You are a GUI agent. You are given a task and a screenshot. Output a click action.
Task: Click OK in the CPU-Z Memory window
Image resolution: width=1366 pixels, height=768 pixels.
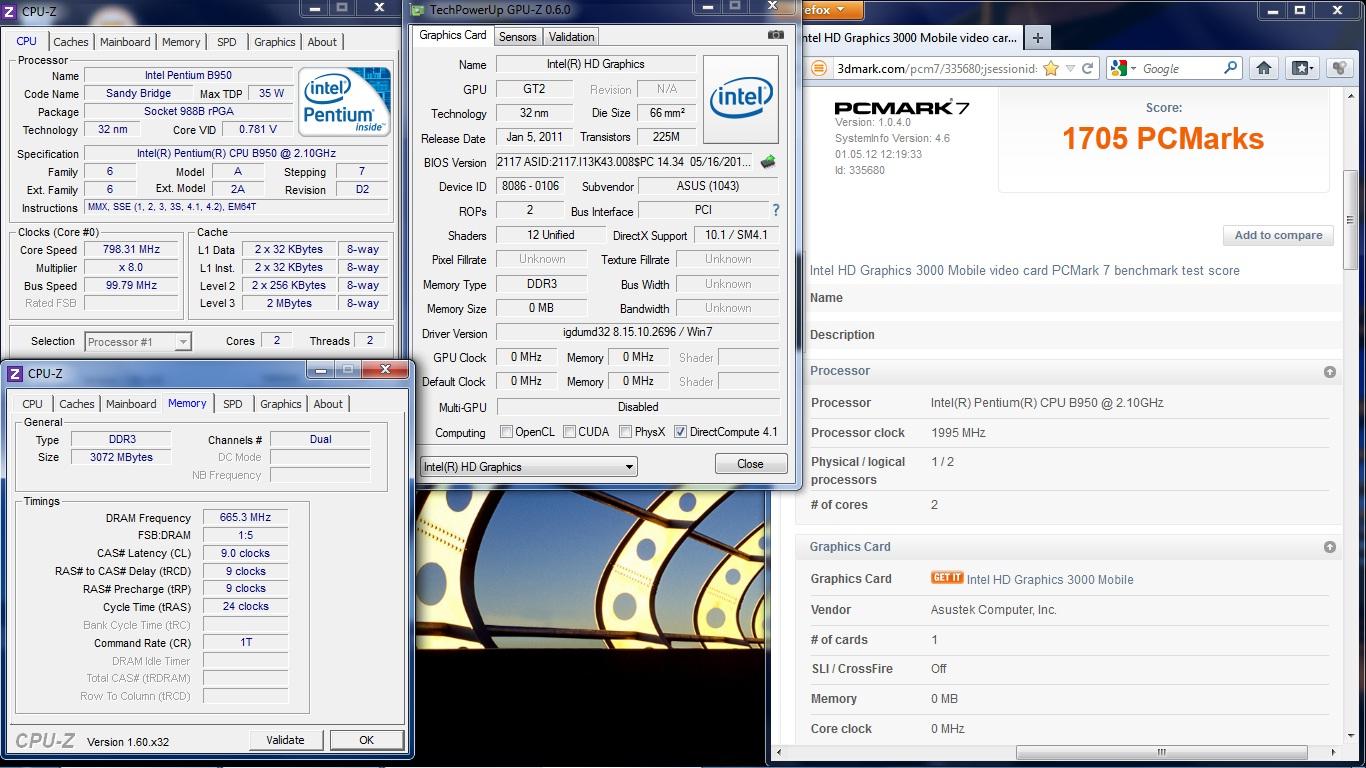click(366, 740)
